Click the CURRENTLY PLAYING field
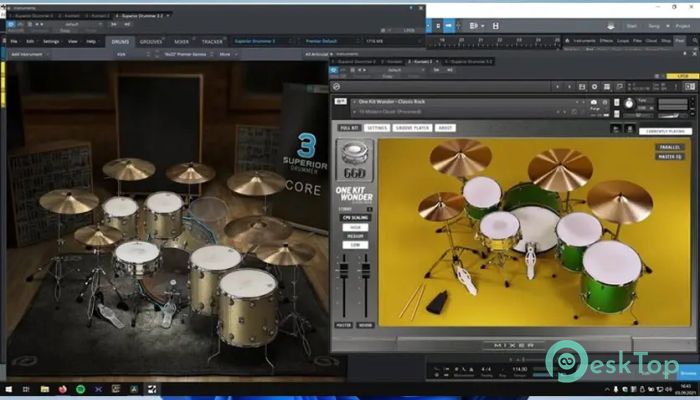 (x=666, y=132)
